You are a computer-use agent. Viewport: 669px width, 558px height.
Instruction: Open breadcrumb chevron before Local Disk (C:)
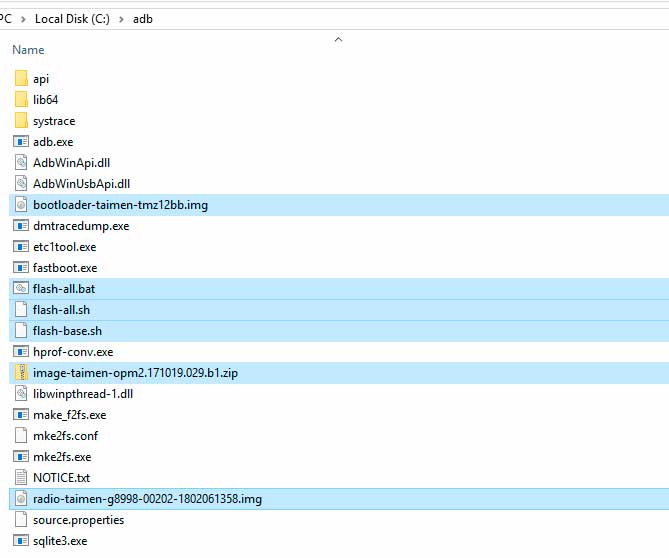pos(23,19)
